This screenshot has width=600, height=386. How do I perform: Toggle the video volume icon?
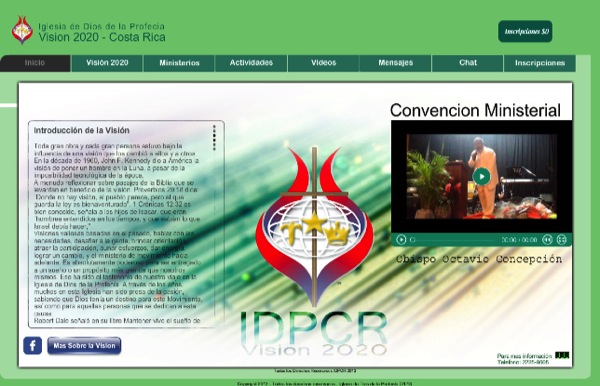548,239
